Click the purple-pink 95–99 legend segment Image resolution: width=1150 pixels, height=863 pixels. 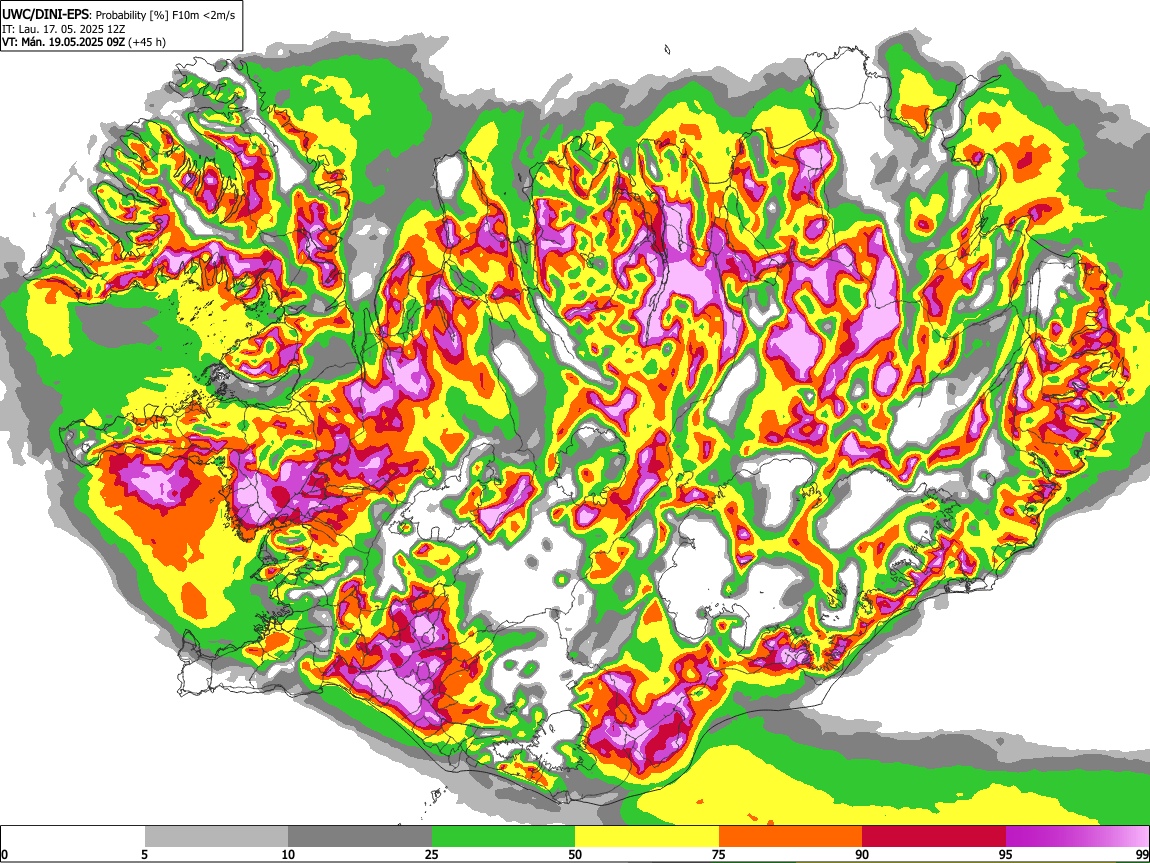pyautogui.click(x=1077, y=837)
